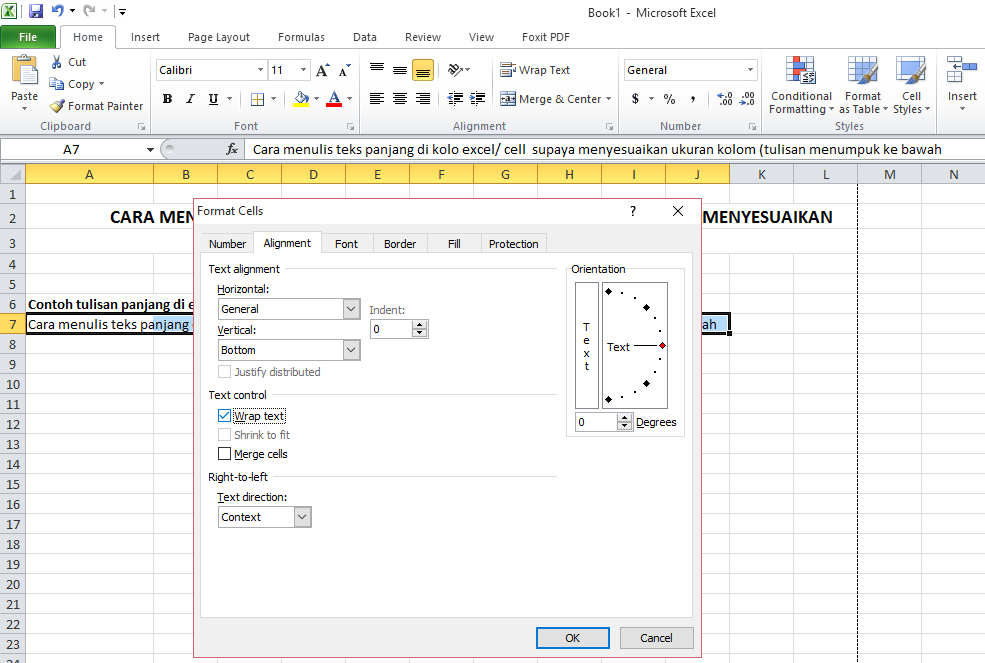The height and width of the screenshot is (663, 985).
Task: Click the Decrease Indent icon
Action: (455, 98)
